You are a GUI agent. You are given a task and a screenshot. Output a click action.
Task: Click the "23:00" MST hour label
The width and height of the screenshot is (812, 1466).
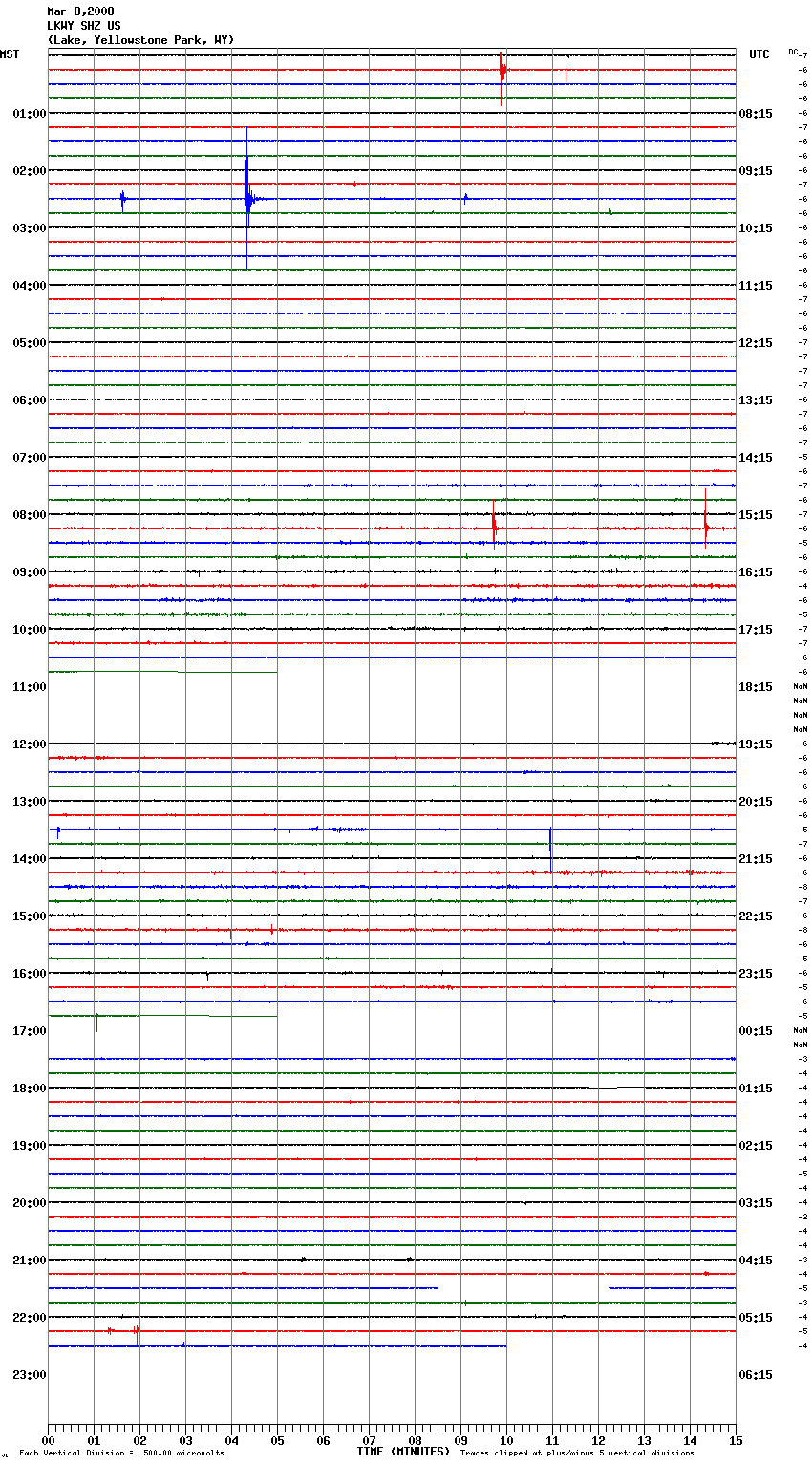[30, 1375]
